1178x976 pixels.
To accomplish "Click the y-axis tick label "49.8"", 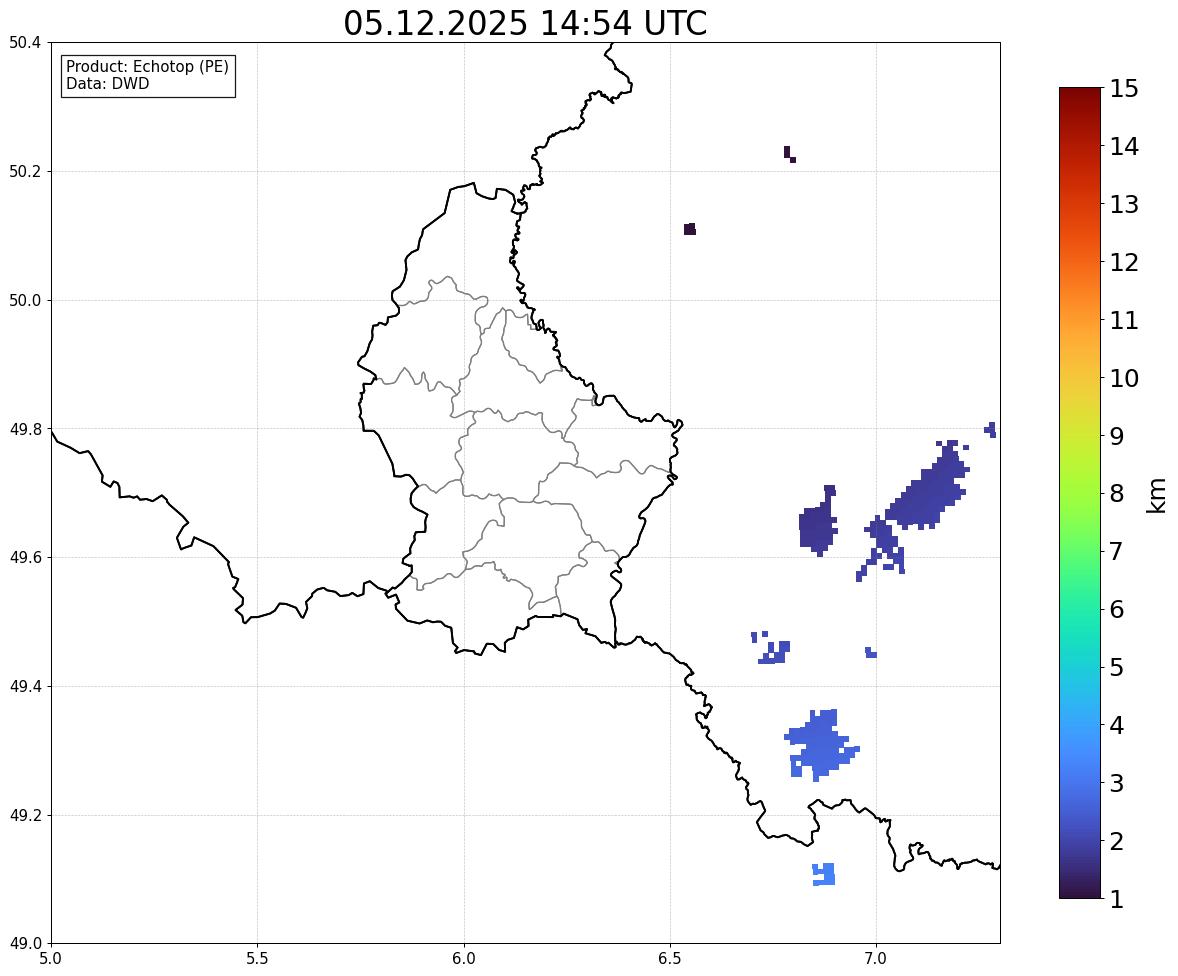I will point(25,429).
